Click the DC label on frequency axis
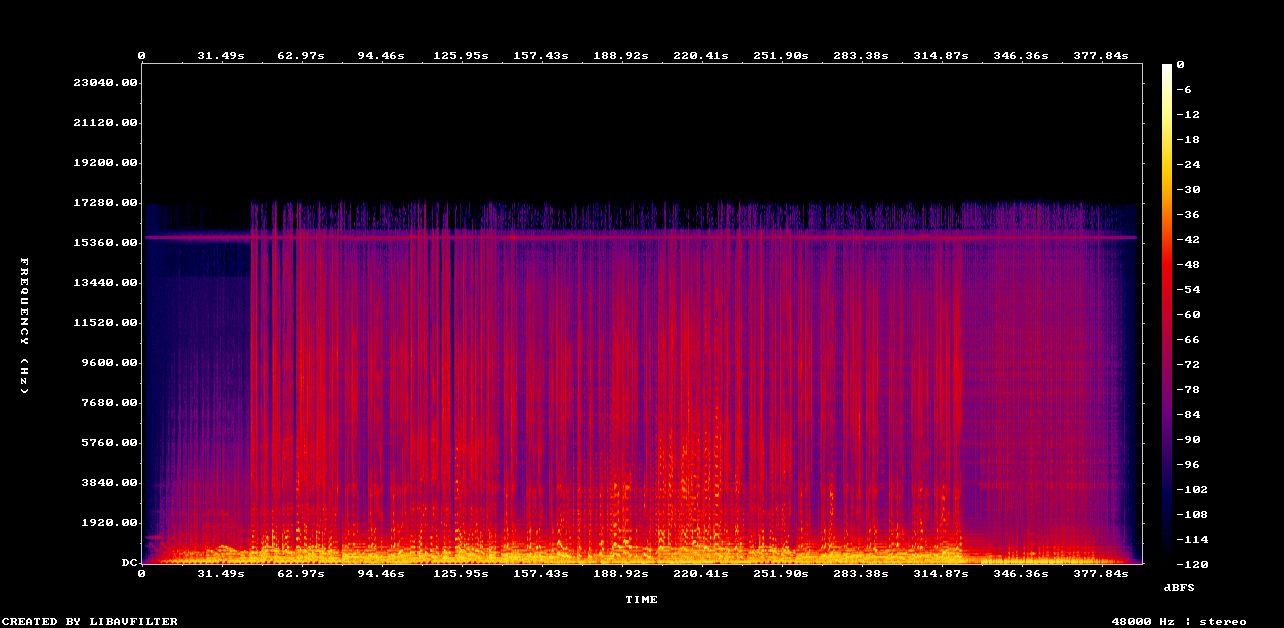 click(130, 563)
